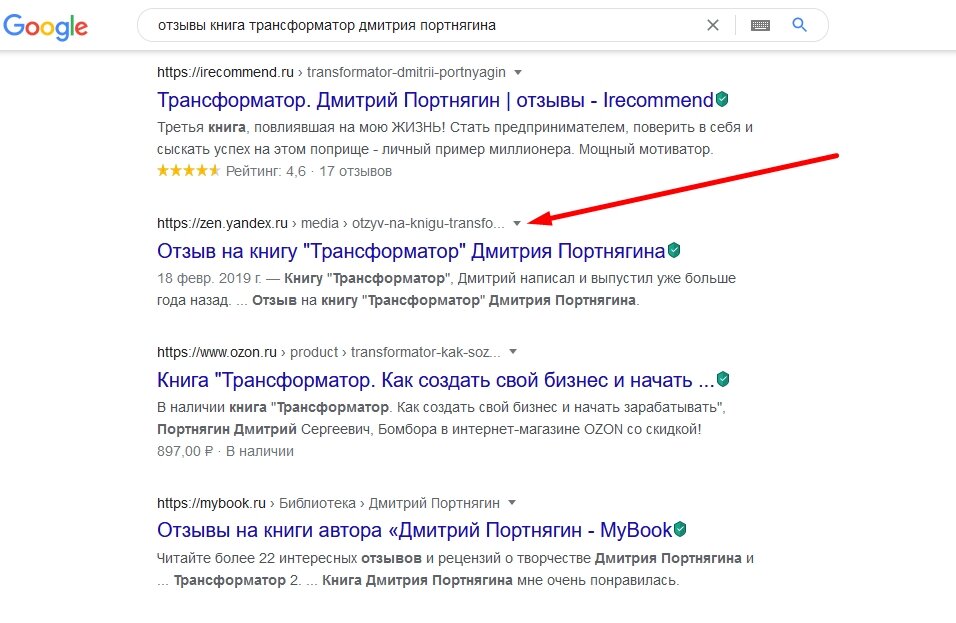Click green shield badge beside Ozon result title

[x=723, y=379]
